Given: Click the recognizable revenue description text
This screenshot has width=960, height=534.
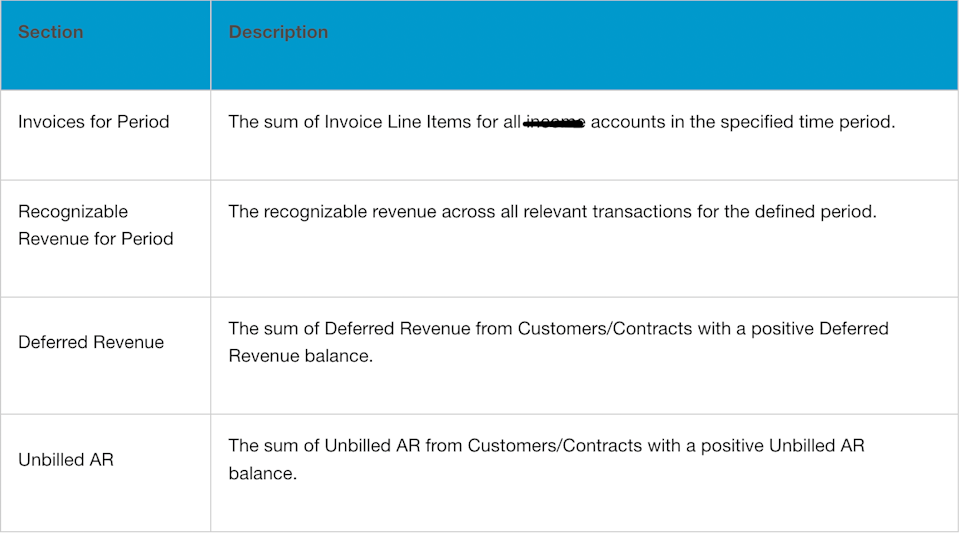Looking at the screenshot, I should [x=552, y=212].
